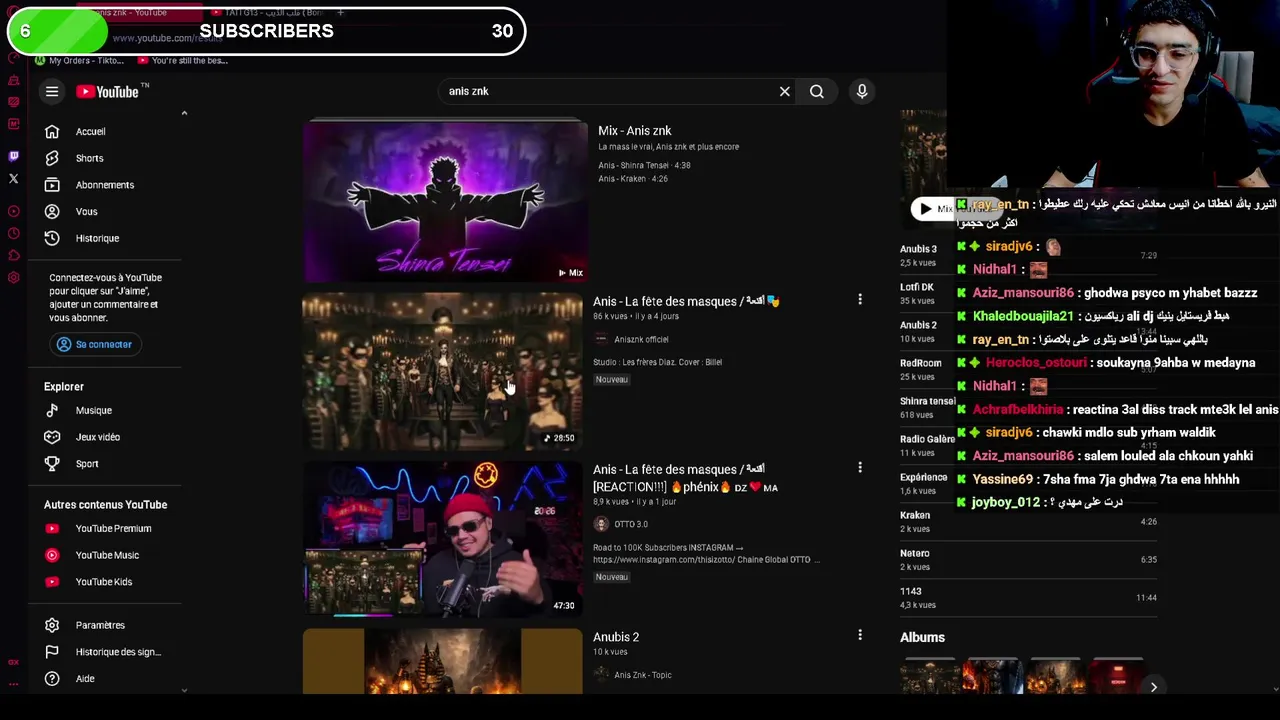Click the Shorts icon in sidebar
The height and width of the screenshot is (720, 1280).
point(52,158)
